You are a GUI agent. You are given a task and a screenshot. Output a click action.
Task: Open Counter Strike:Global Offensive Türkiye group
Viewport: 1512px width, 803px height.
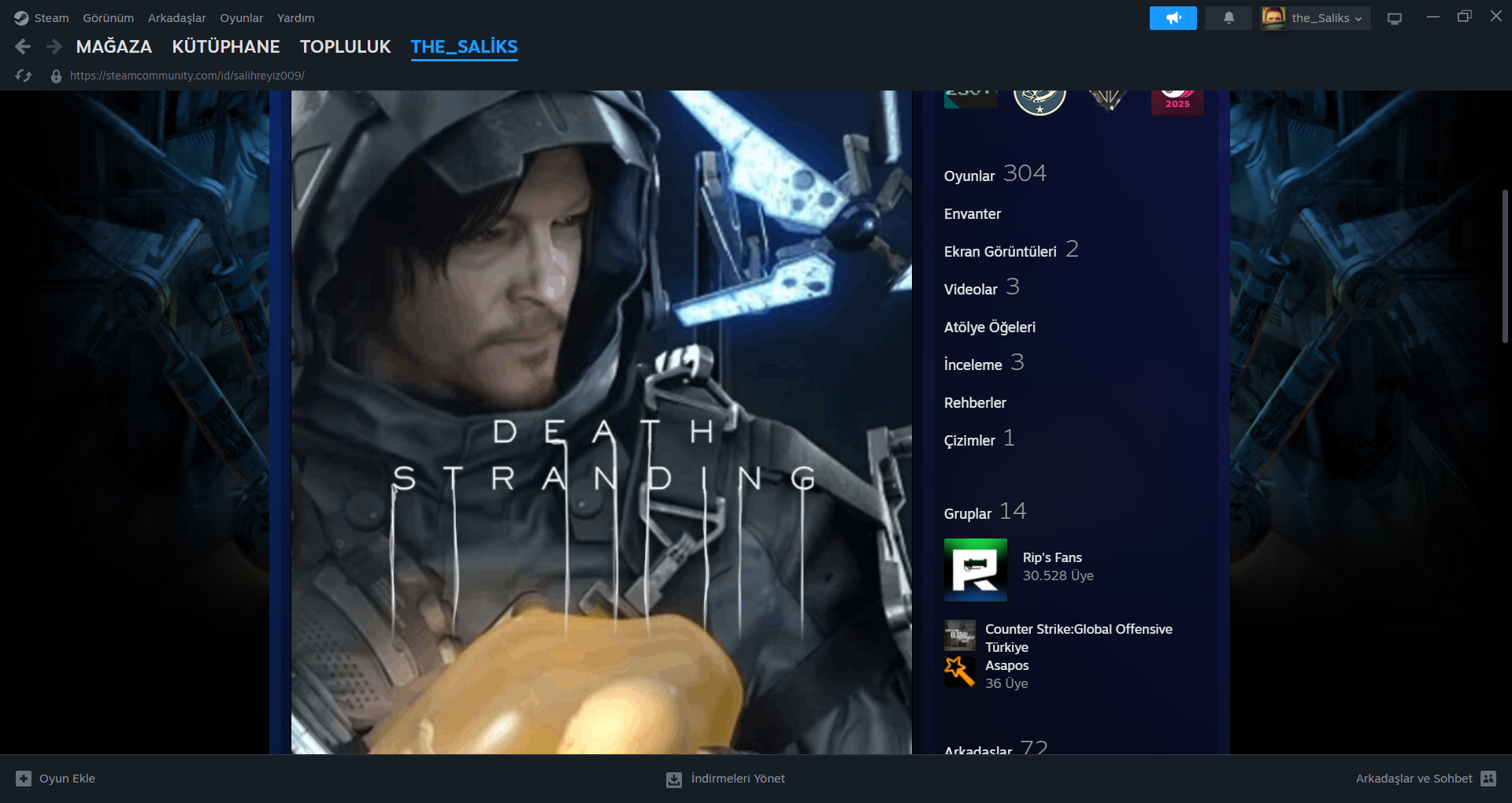[x=1079, y=638]
